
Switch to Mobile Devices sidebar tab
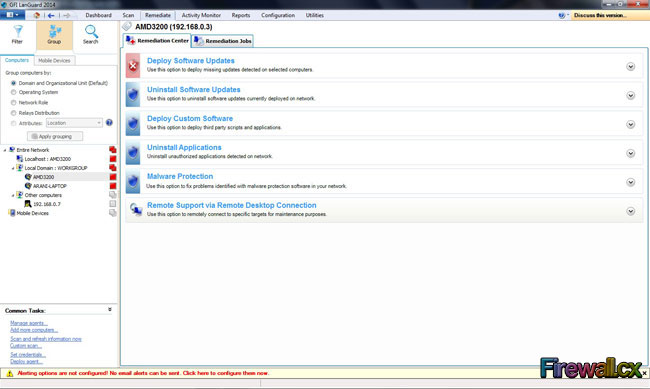click(54, 61)
